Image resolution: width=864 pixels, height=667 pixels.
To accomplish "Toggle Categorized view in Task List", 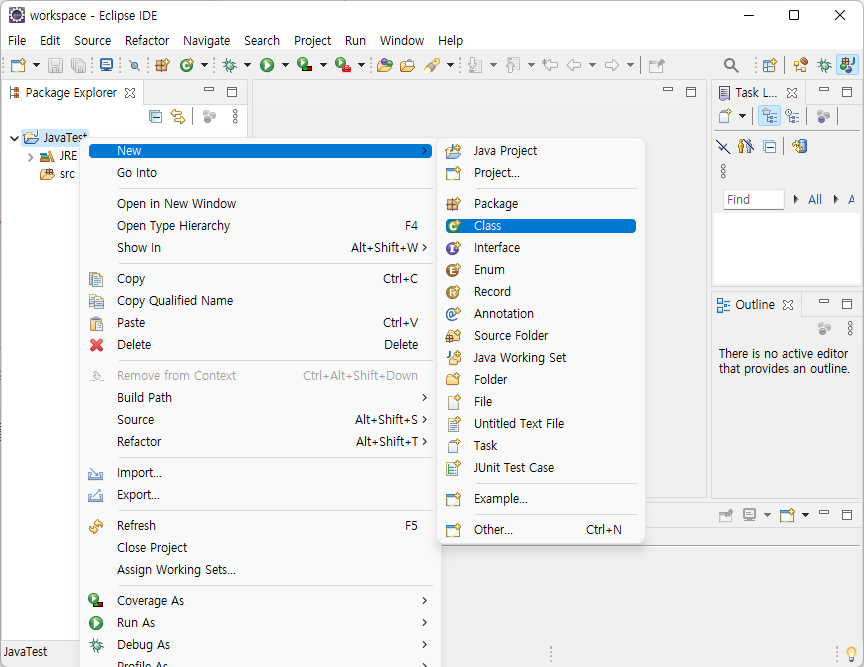I will coord(769,116).
